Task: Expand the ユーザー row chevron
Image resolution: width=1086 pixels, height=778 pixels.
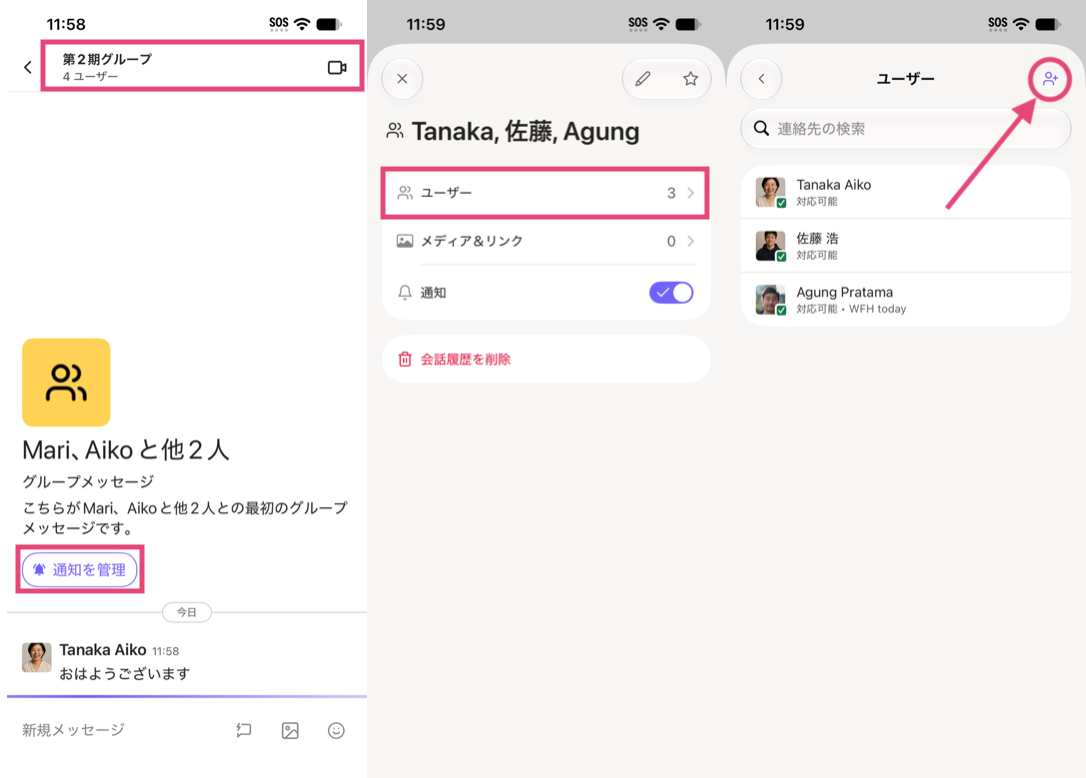Action: (x=691, y=193)
